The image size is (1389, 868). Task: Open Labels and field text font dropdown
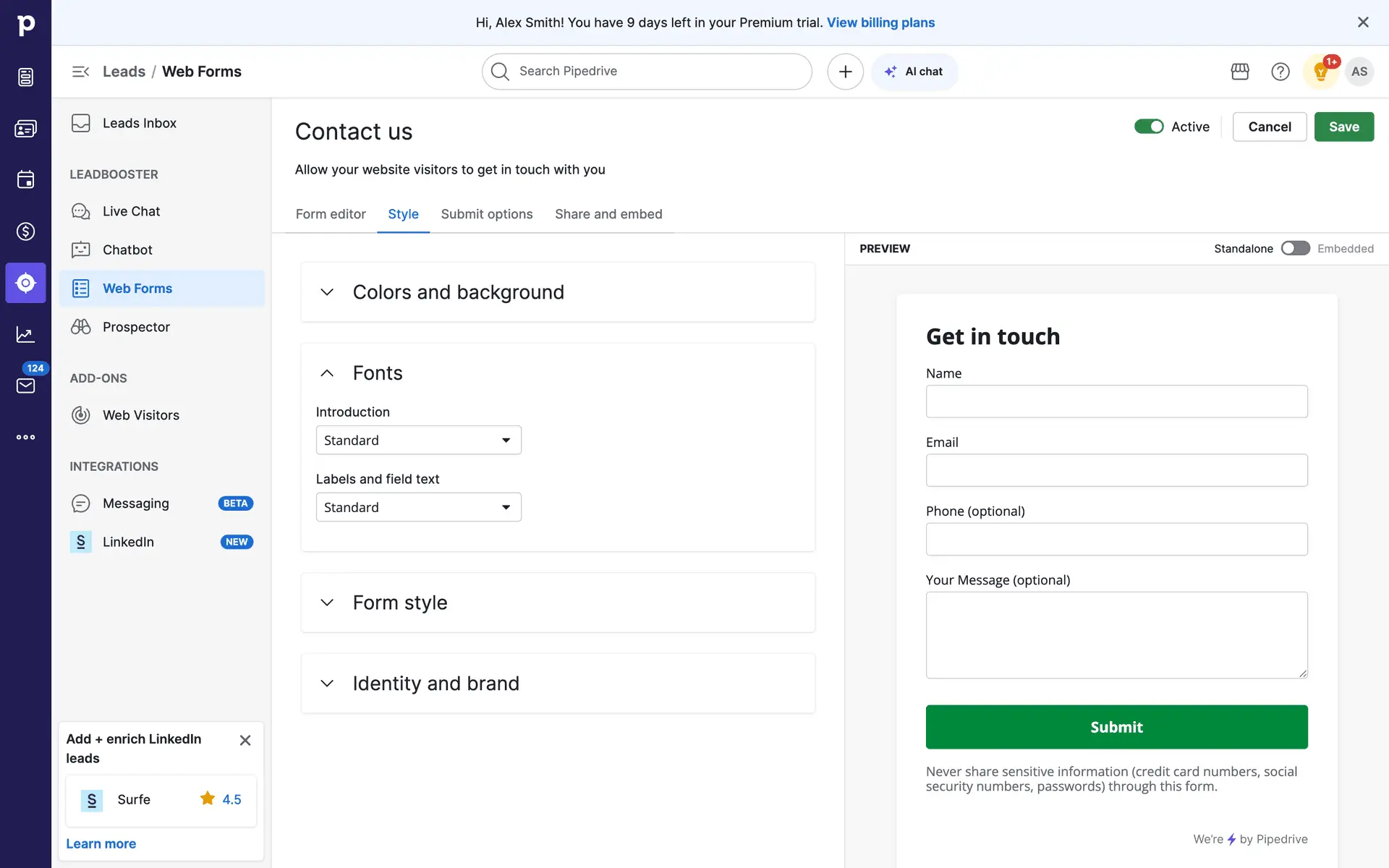[x=418, y=507]
